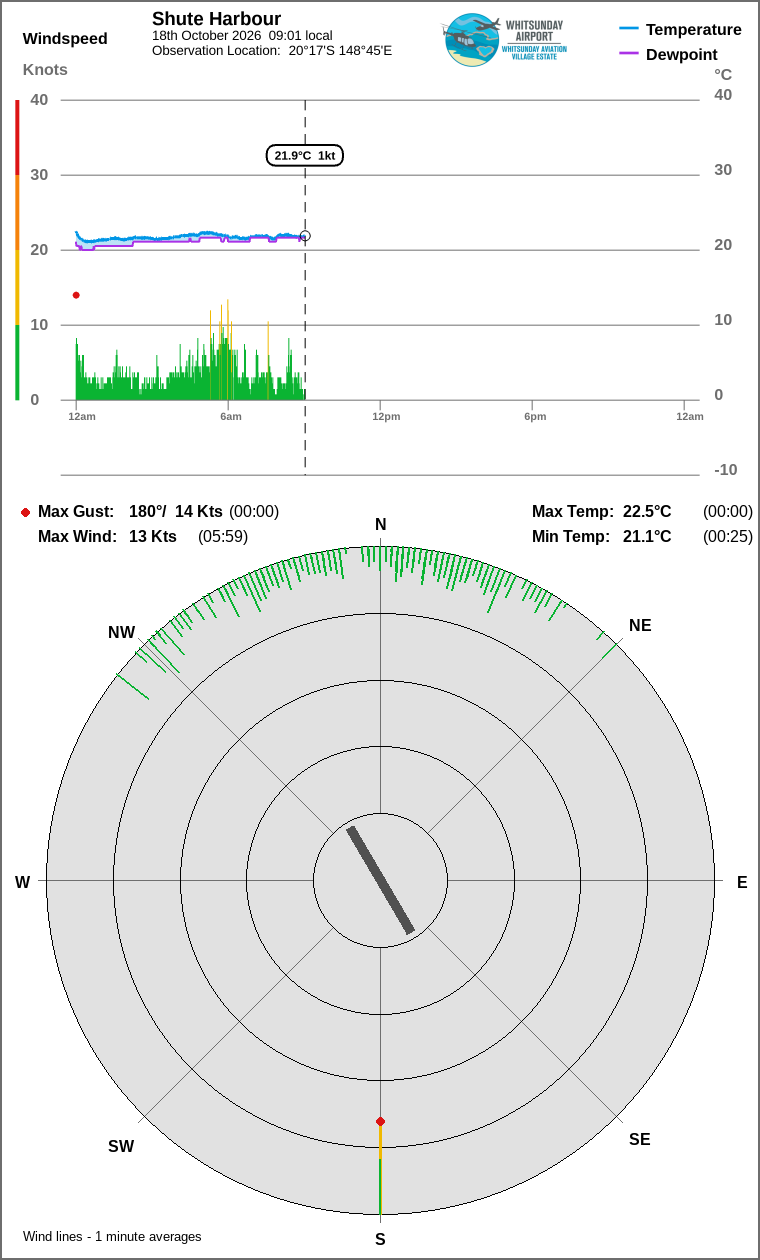This screenshot has width=760, height=1260.
Task: Click the Whitsunday Airport logo
Action: (x=503, y=40)
